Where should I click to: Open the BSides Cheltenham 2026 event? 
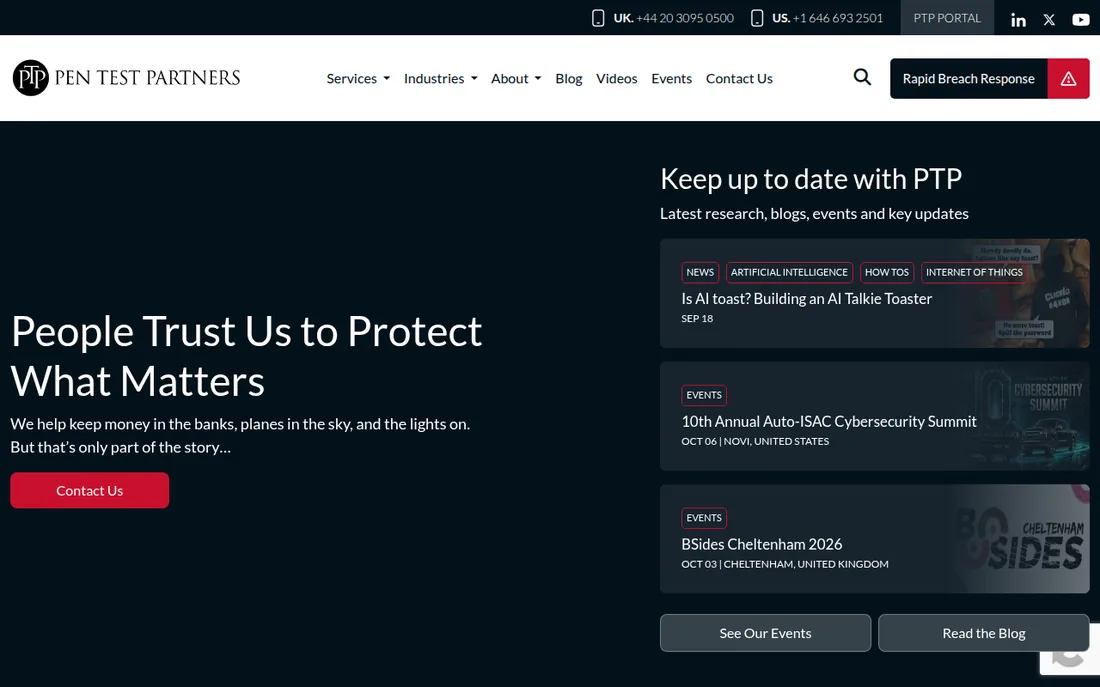[762, 545]
